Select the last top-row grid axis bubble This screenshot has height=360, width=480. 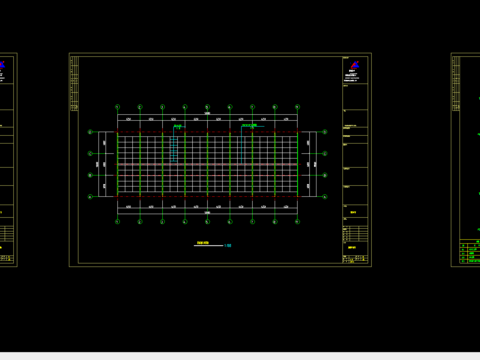[297, 107]
